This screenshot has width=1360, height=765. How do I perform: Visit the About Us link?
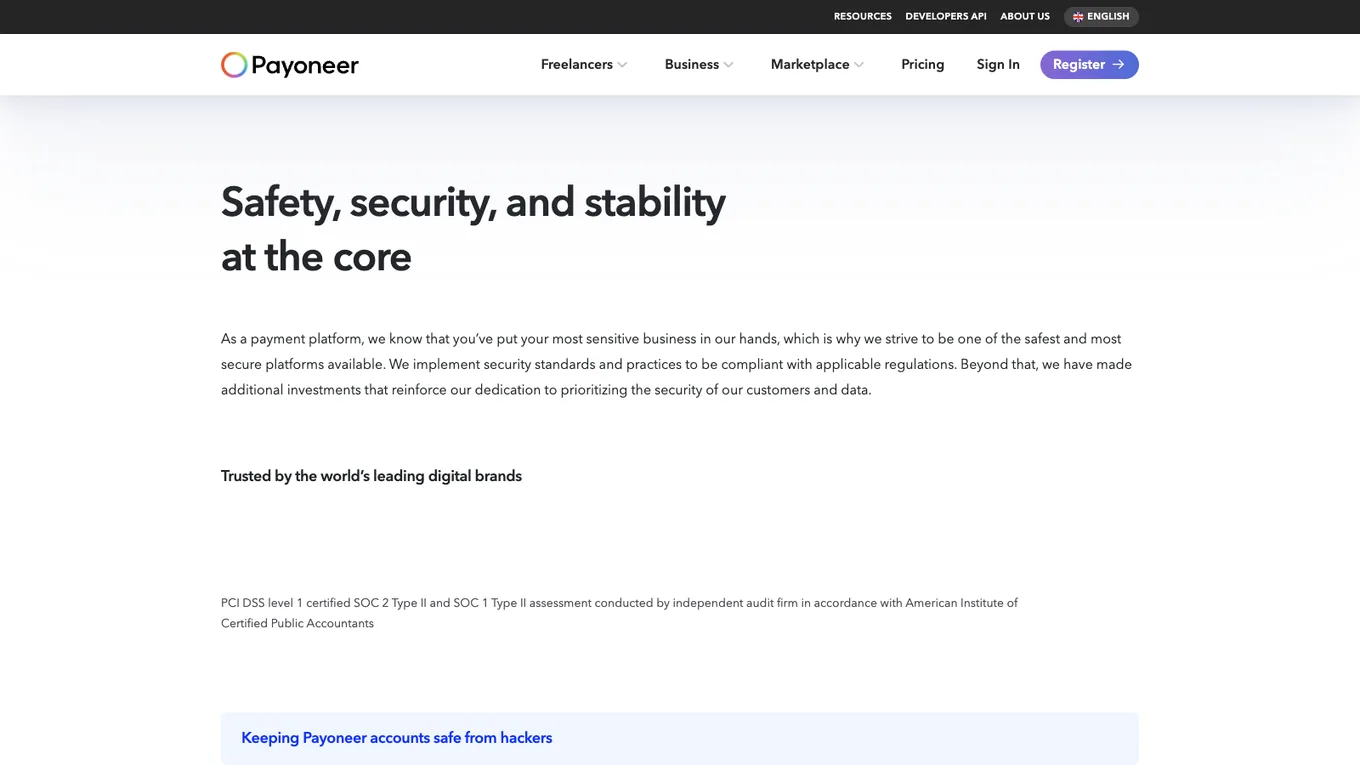pos(1025,17)
